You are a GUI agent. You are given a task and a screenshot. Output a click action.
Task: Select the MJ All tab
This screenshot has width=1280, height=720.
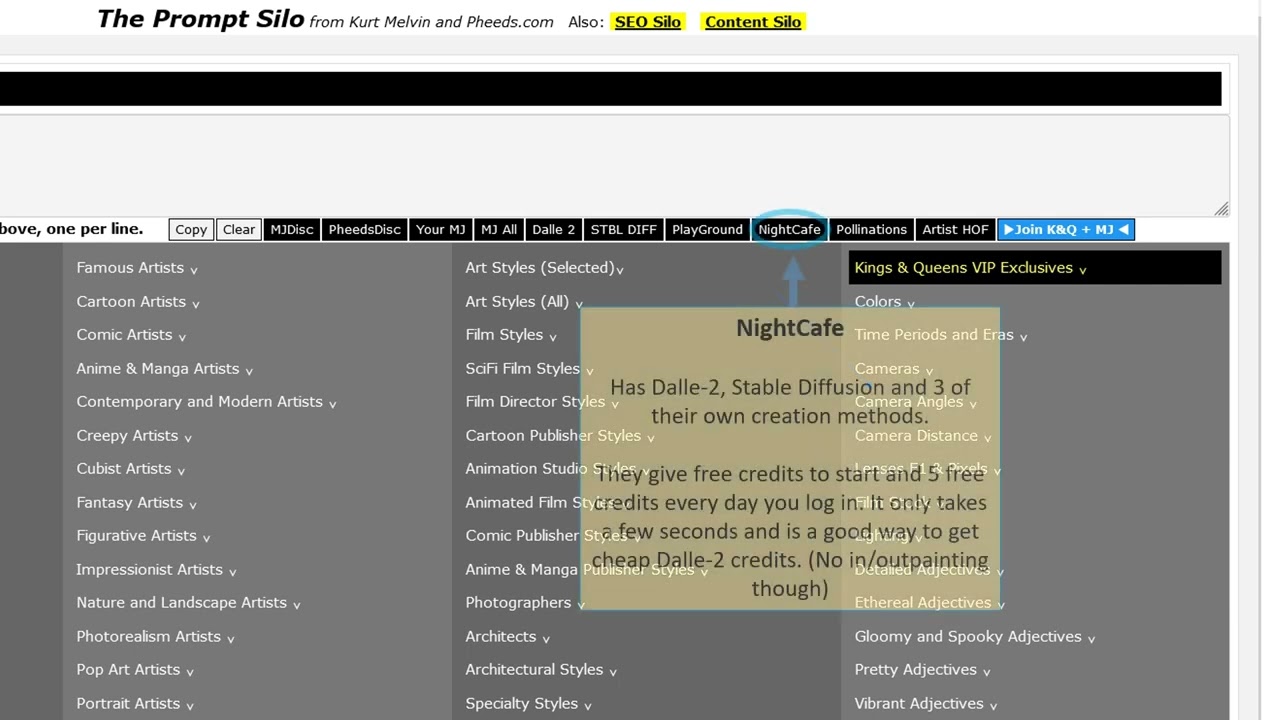499,230
